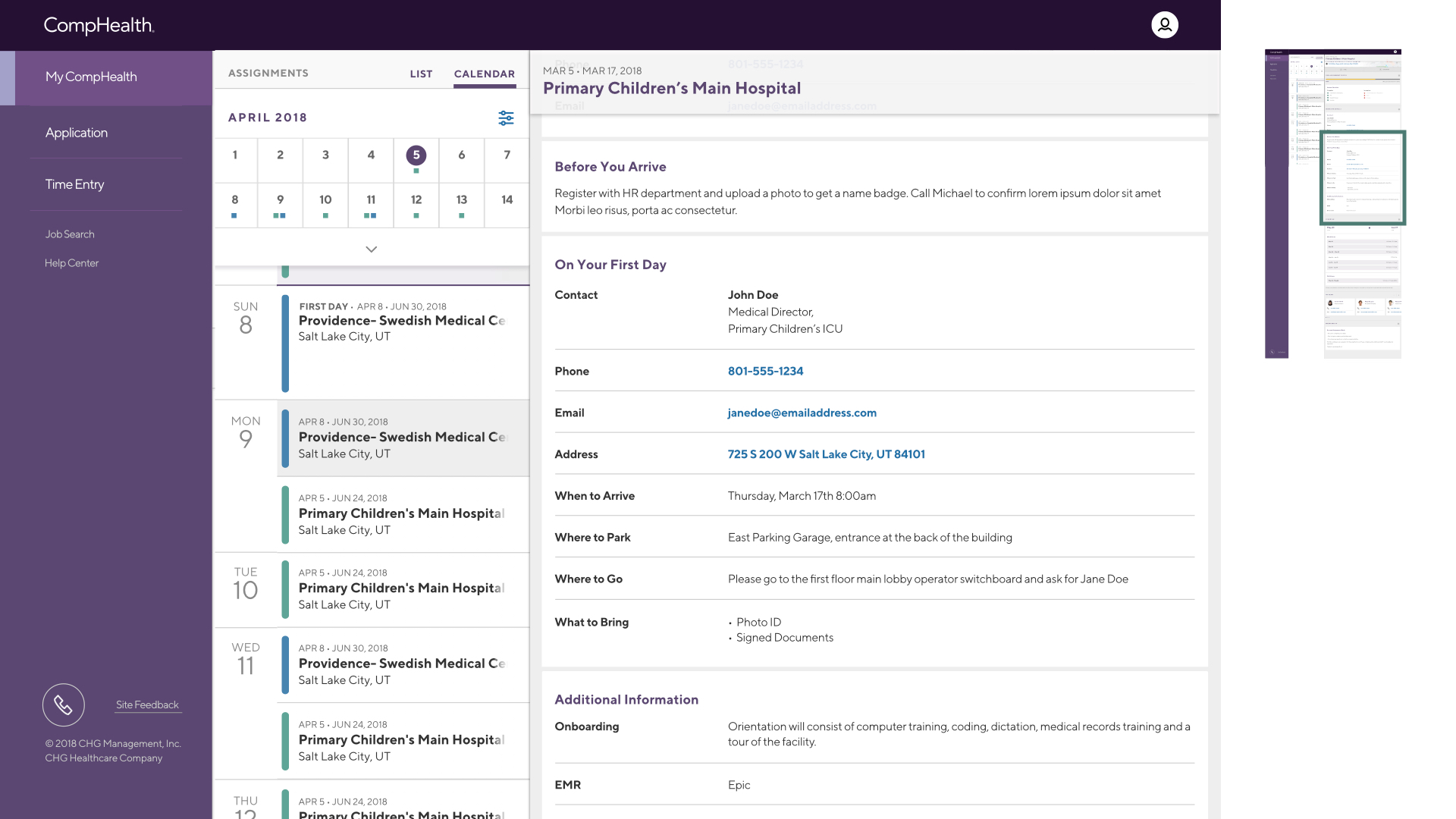Open My CompHealth in sidebar
The width and height of the screenshot is (1456, 819).
coord(106,77)
